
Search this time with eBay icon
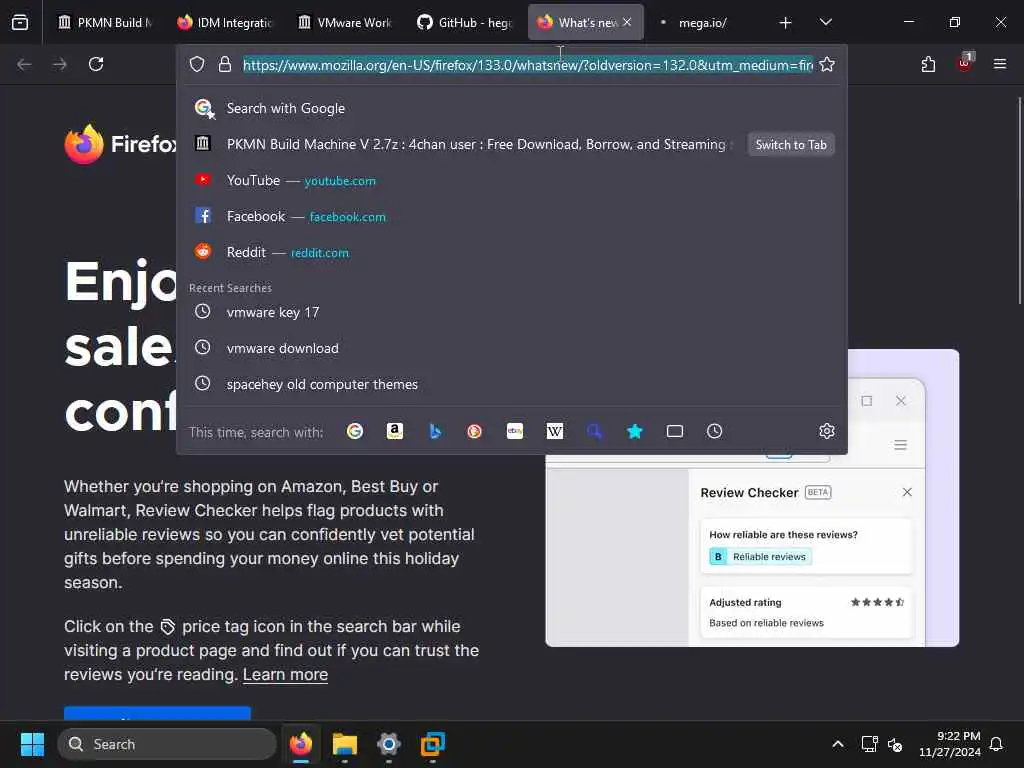tap(515, 431)
